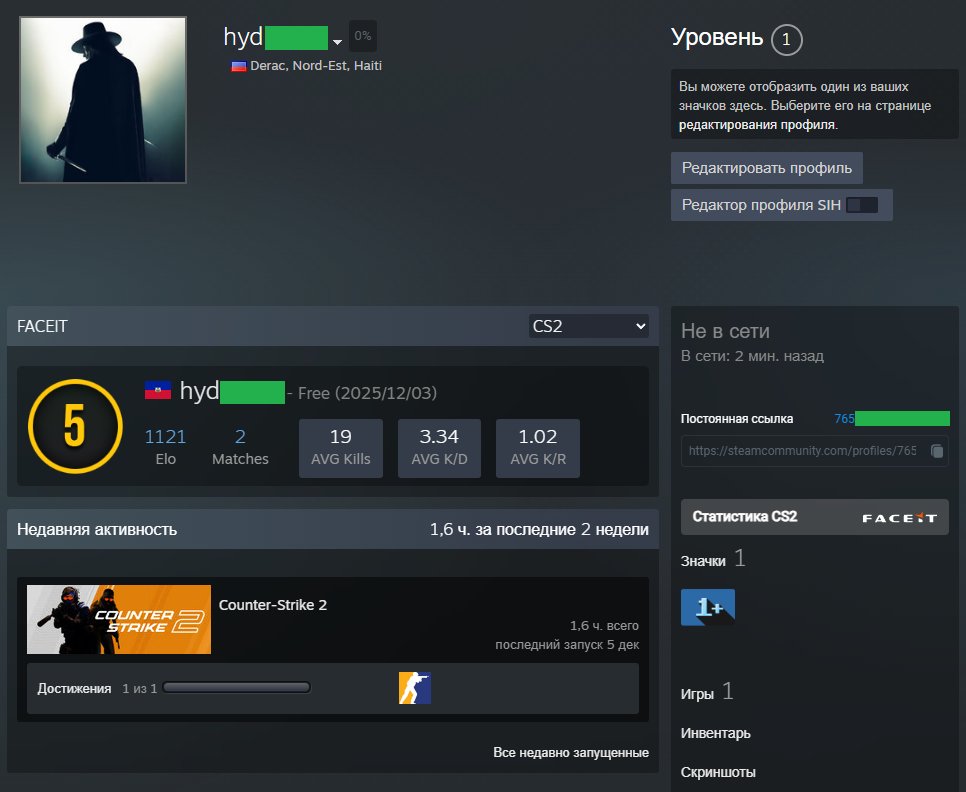Click the Достижения progress bar
Image resolution: width=966 pixels, height=792 pixels.
(x=238, y=687)
